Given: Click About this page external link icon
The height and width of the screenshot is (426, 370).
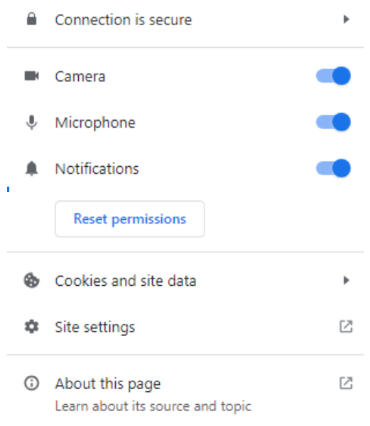Looking at the screenshot, I should pyautogui.click(x=346, y=383).
